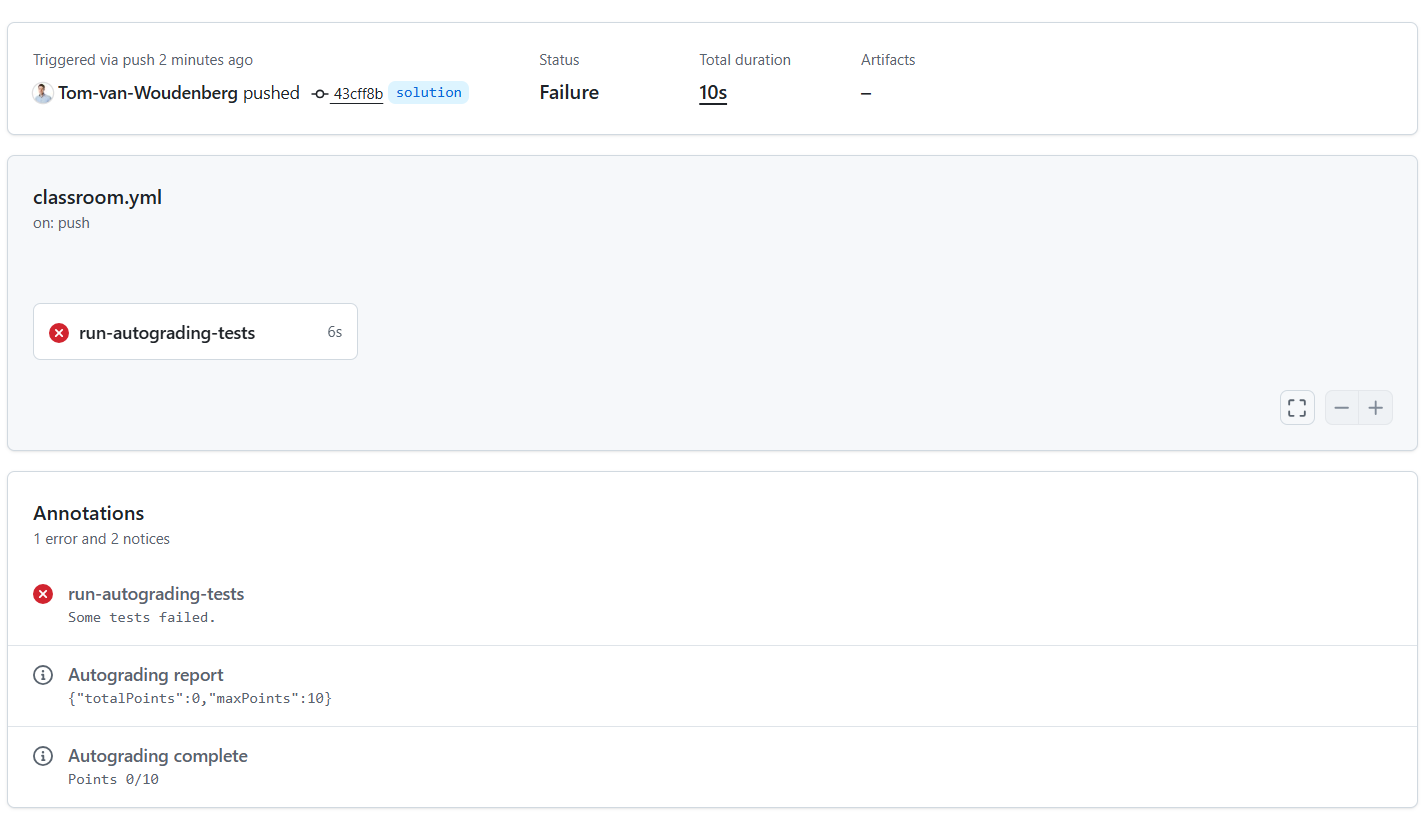
Task: Click the 10s total duration link
Action: coord(713,93)
